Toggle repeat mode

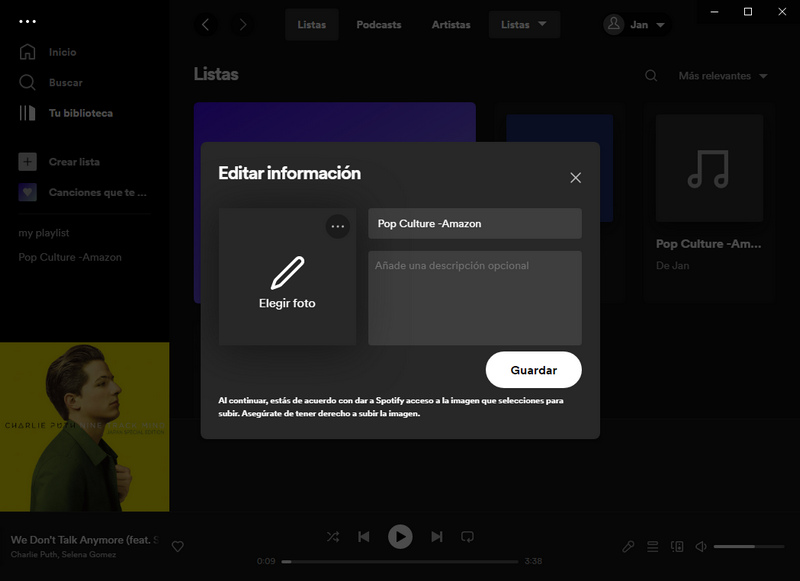[467, 537]
